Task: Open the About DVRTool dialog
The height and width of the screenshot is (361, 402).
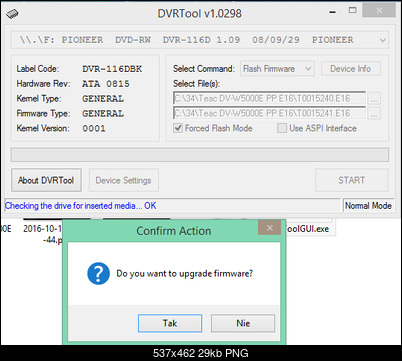Action: 46,180
